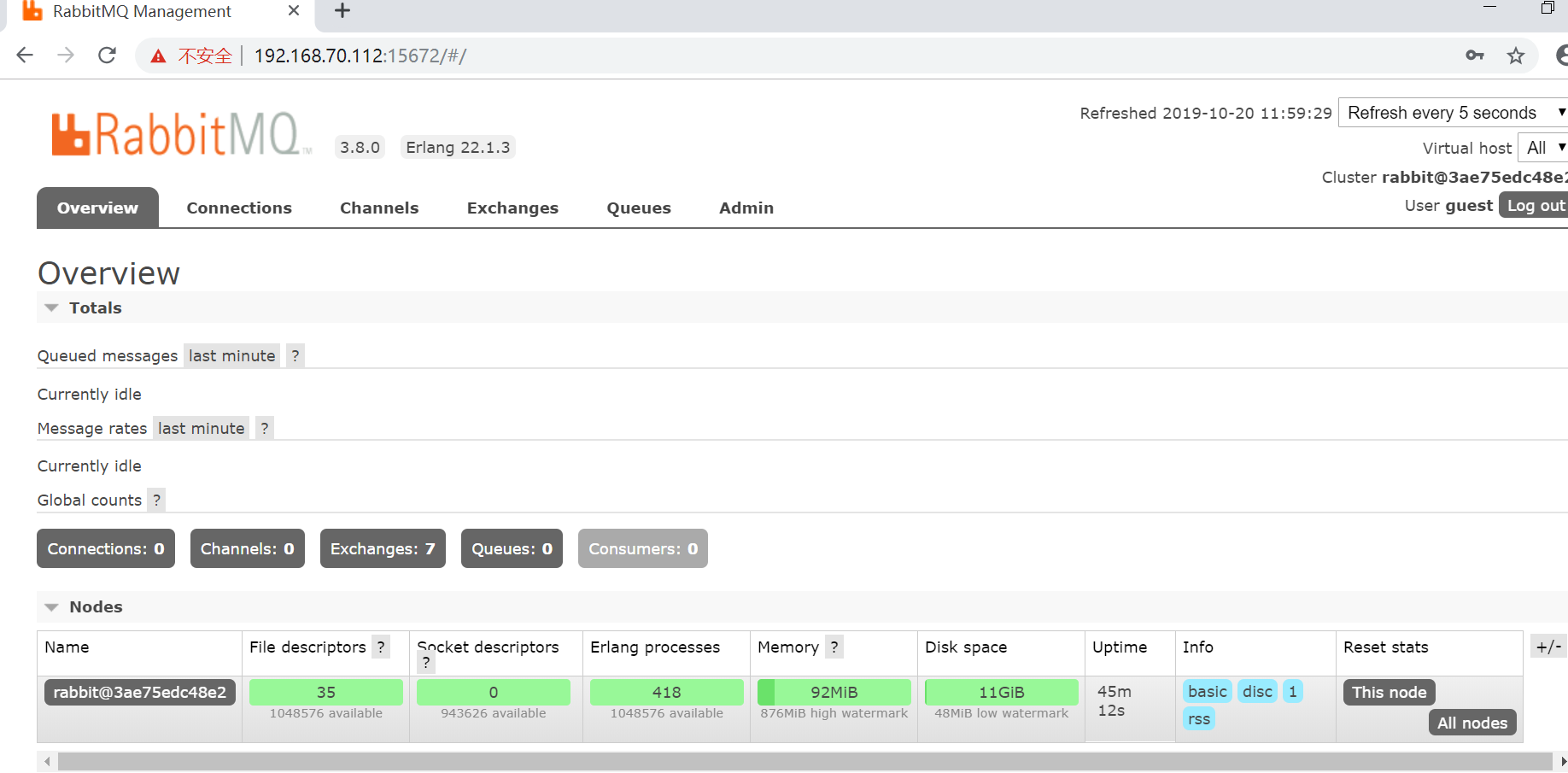Click the This node button
The width and height of the screenshot is (1568, 773).
click(x=1389, y=692)
